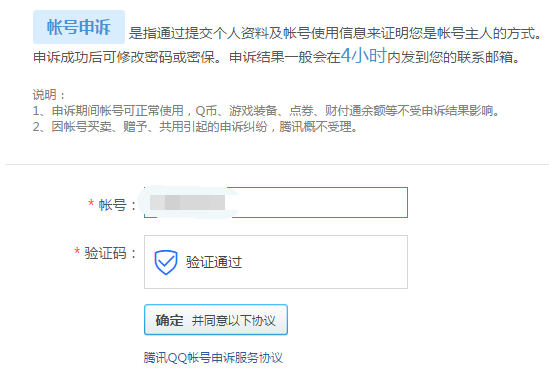Open 腾讯QQ帐号申诉服务协议 link
Image resolution: width=549 pixels, height=383 pixels.
pyautogui.click(x=213, y=358)
